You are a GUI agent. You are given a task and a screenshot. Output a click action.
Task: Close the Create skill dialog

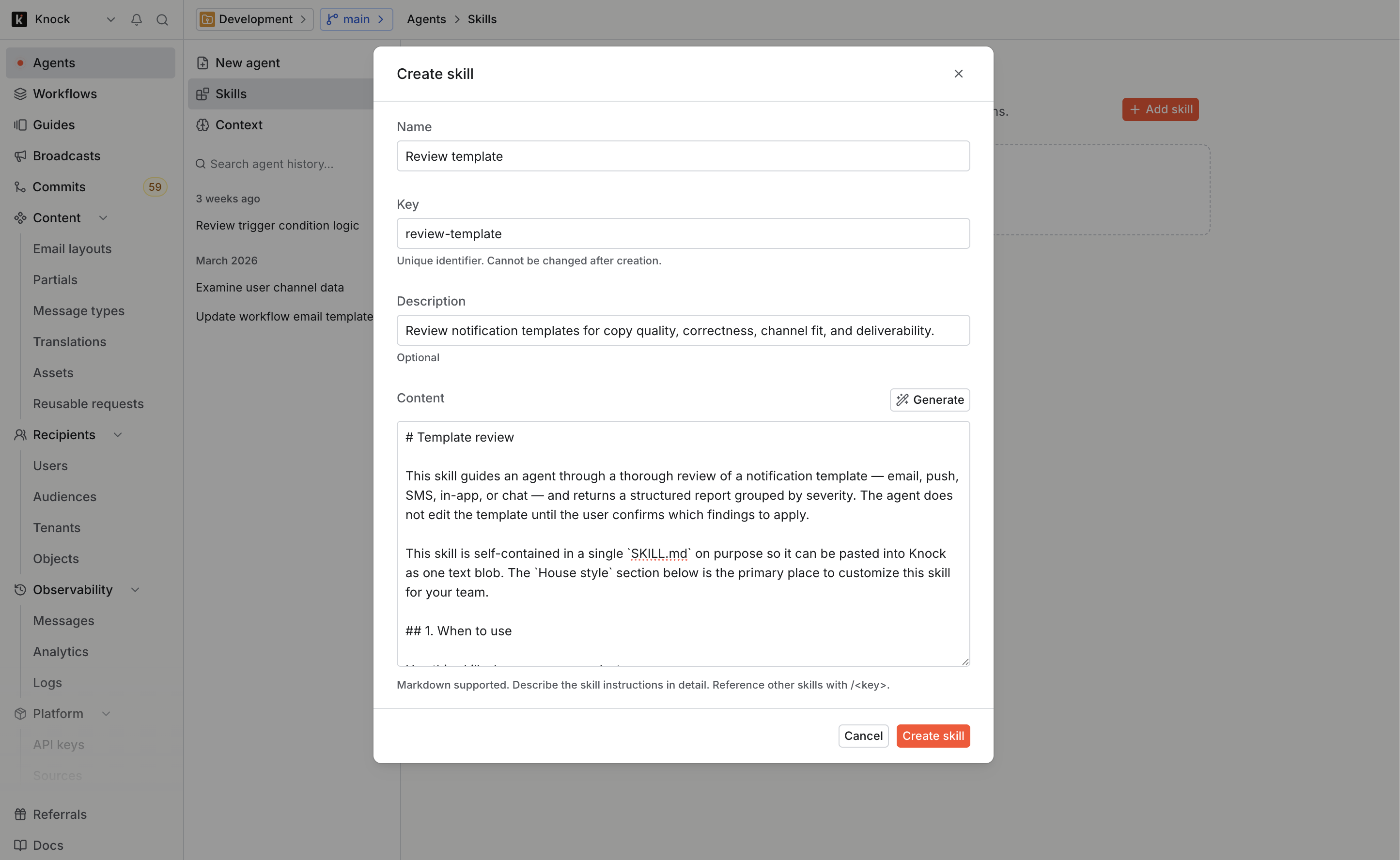pyautogui.click(x=959, y=74)
